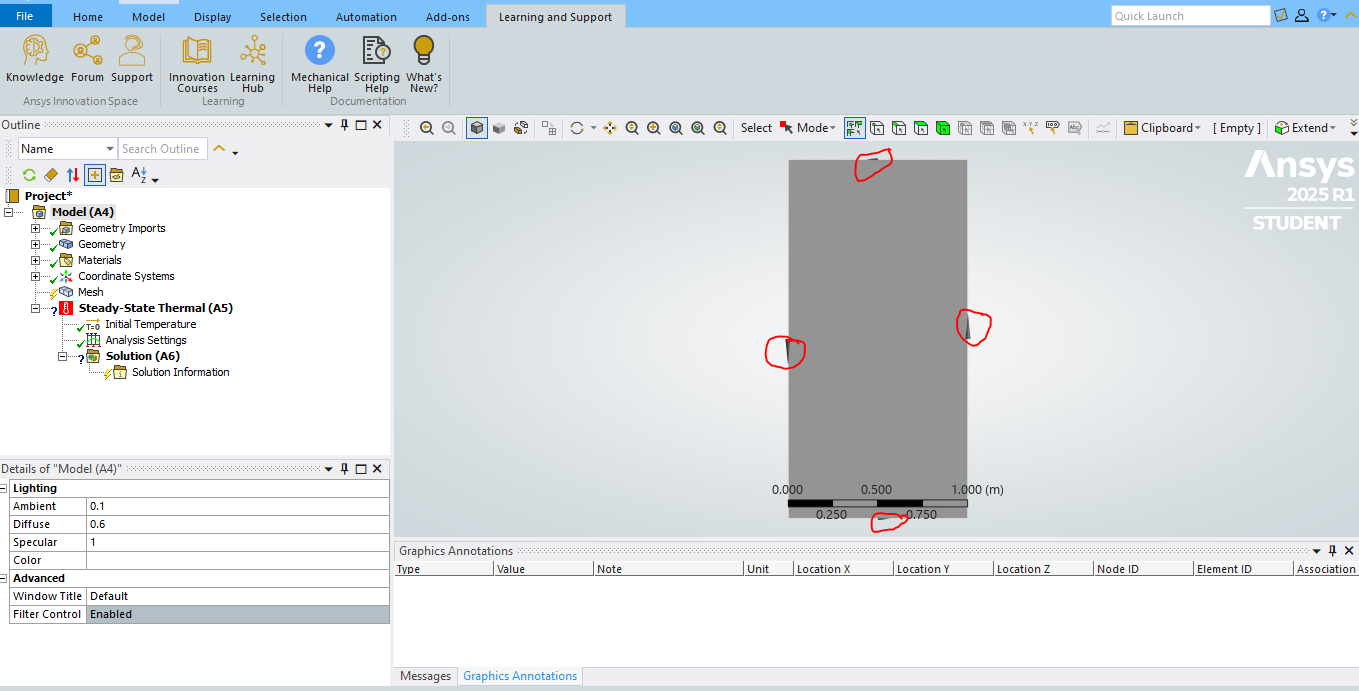This screenshot has height=691, width=1359.
Task: Toggle Shaded Exterior and Edges display cube
Action: (477, 128)
